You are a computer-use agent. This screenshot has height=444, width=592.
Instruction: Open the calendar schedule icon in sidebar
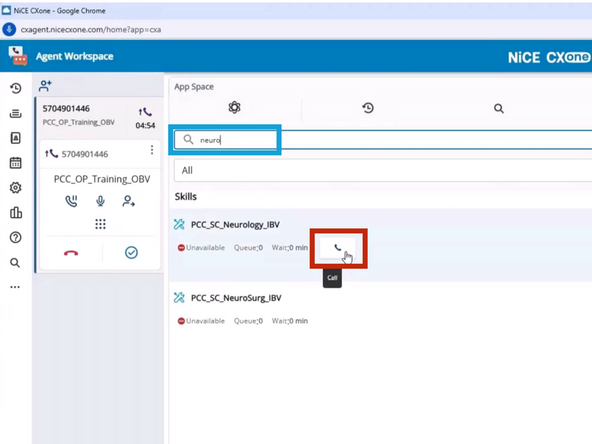pyautogui.click(x=15, y=163)
